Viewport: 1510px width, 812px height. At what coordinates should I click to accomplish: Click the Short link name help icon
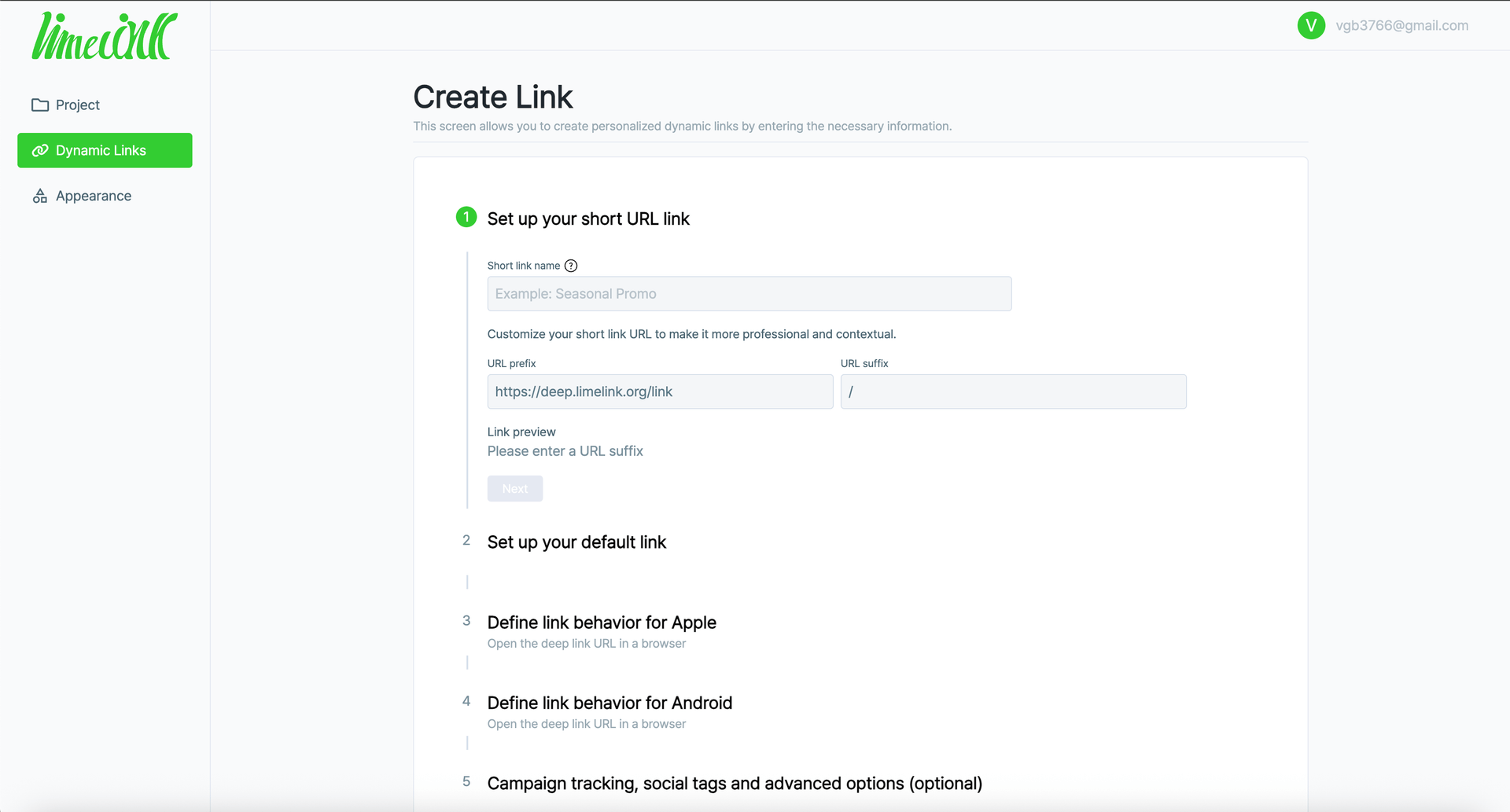coord(571,266)
